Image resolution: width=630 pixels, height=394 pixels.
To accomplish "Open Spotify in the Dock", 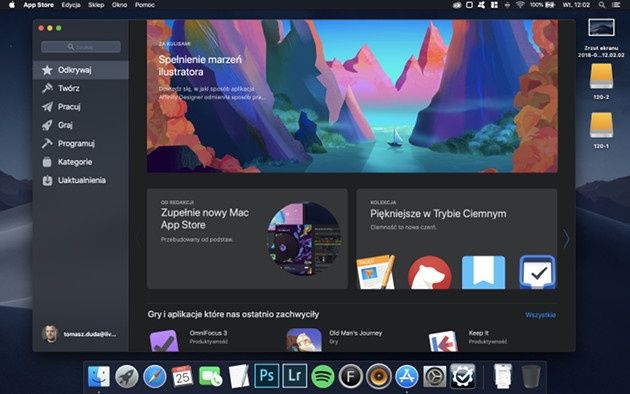I will coord(323,377).
